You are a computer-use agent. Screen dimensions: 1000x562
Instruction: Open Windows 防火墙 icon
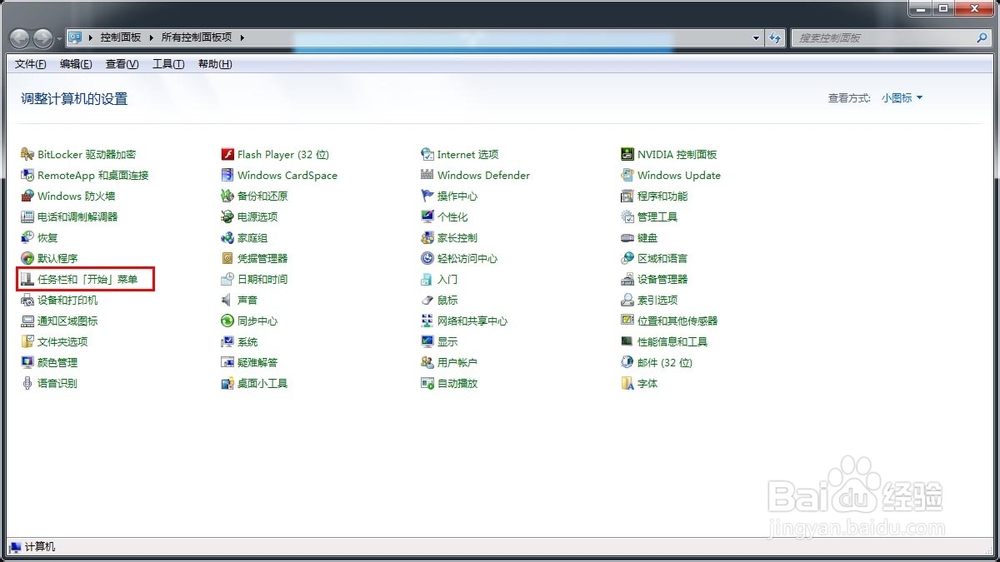click(27, 196)
